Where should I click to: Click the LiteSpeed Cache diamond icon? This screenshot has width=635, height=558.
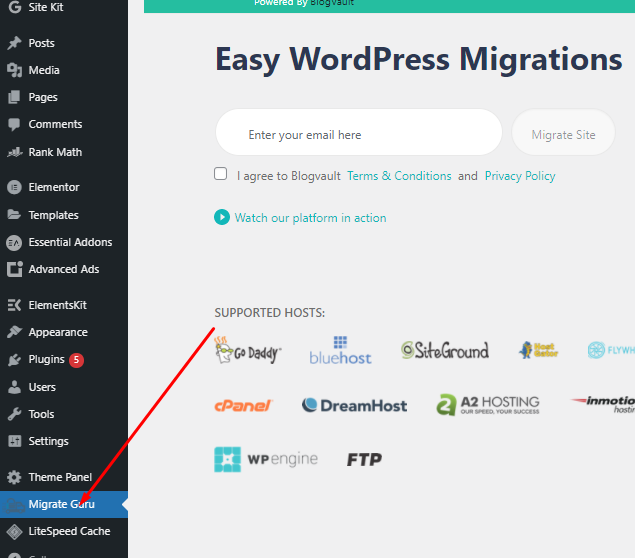14,532
